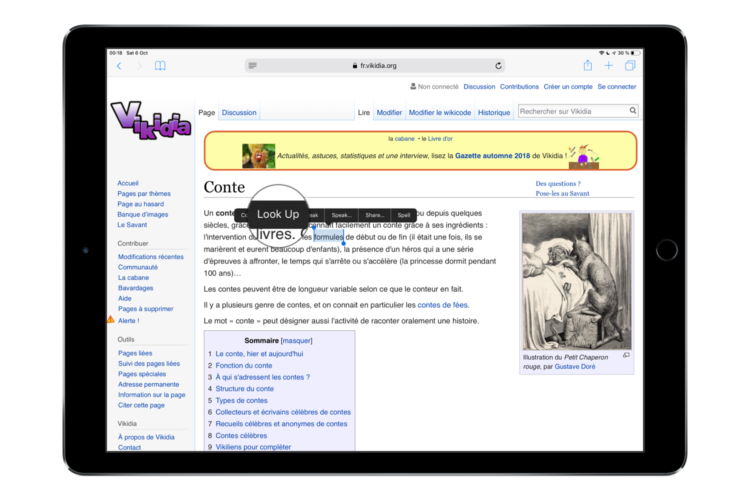The width and height of the screenshot is (750, 500).
Task: Jump to Le conte, hier et aujourd'hui
Action: (259, 354)
